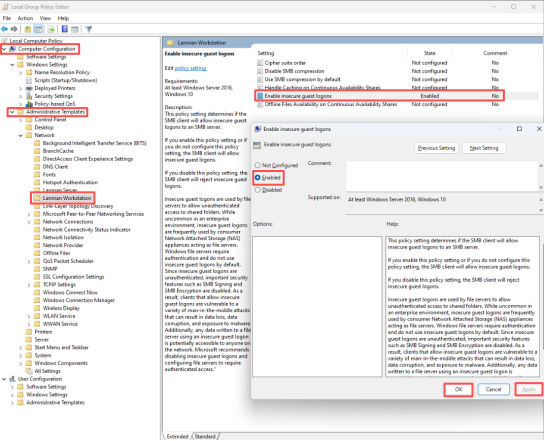Switch to the Extended tab
The image size is (545, 441).
coord(177,436)
